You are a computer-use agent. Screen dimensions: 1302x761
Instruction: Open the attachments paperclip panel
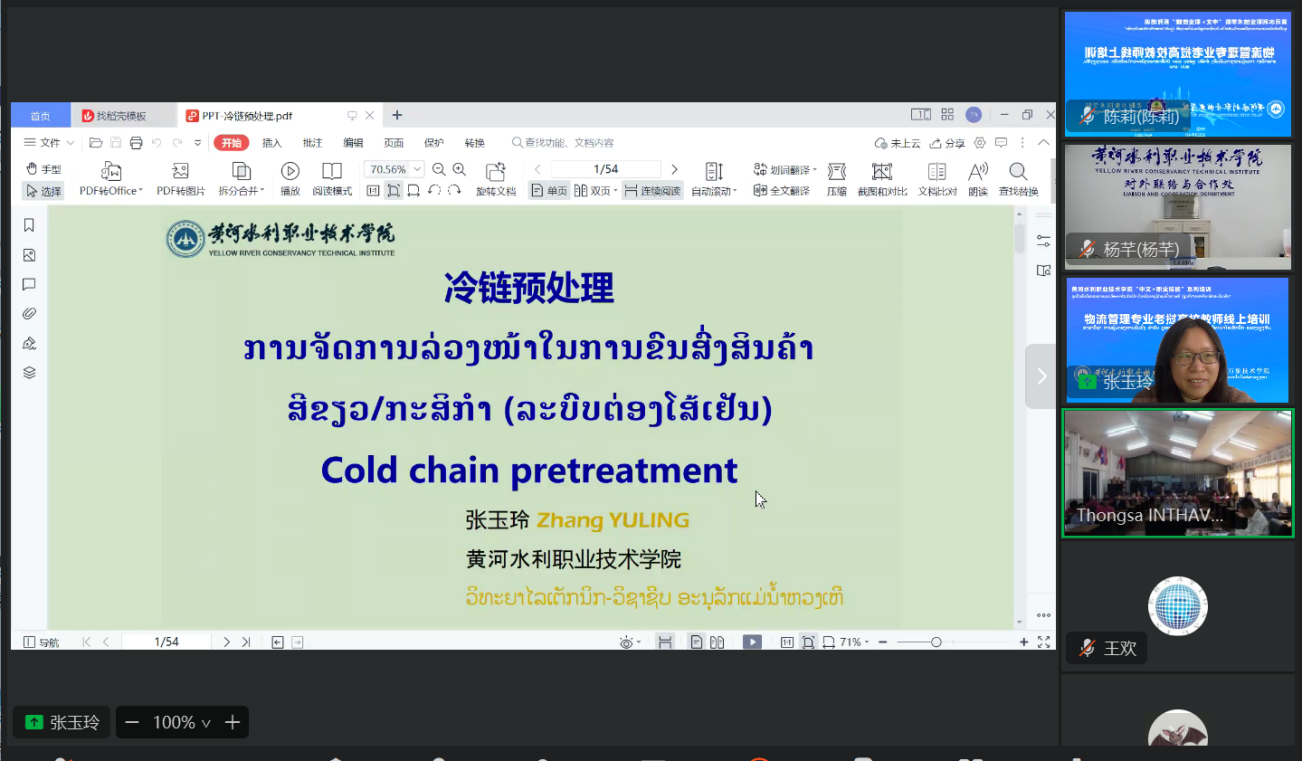[29, 314]
